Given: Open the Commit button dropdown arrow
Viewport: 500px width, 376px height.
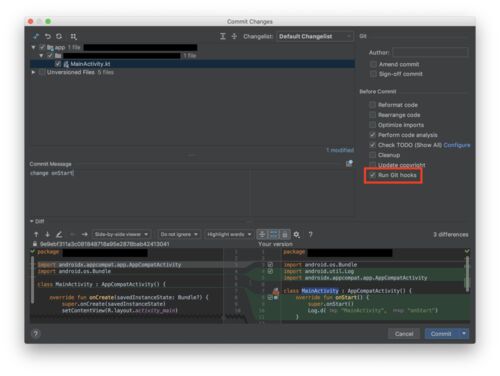Looking at the screenshot, I should 464,333.
